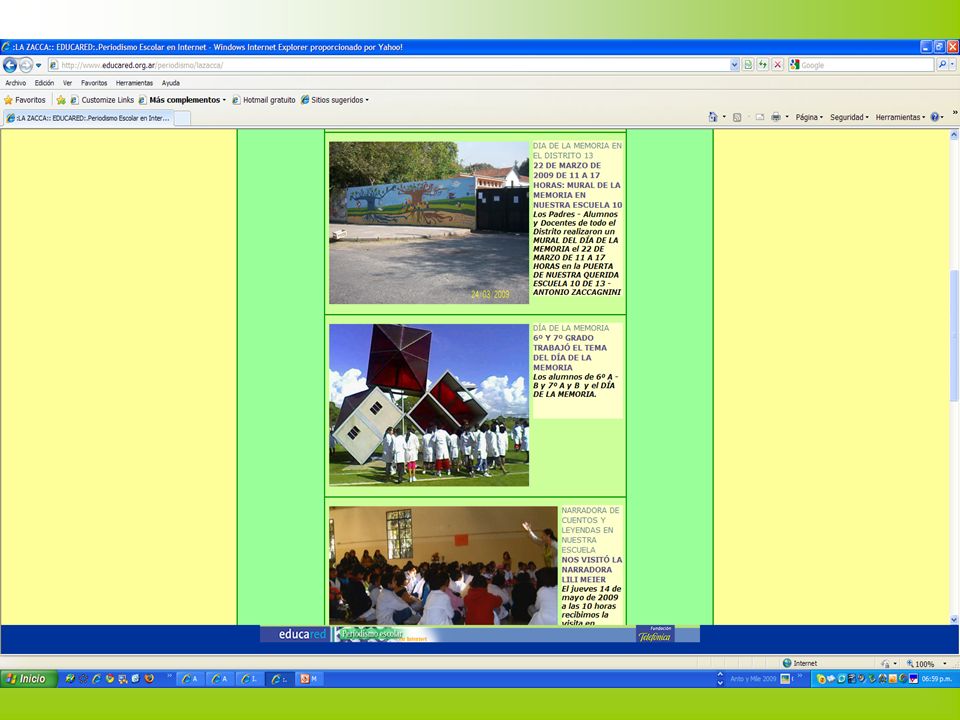Open the Ayuda menu
This screenshot has width=960, height=720.
click(x=171, y=83)
